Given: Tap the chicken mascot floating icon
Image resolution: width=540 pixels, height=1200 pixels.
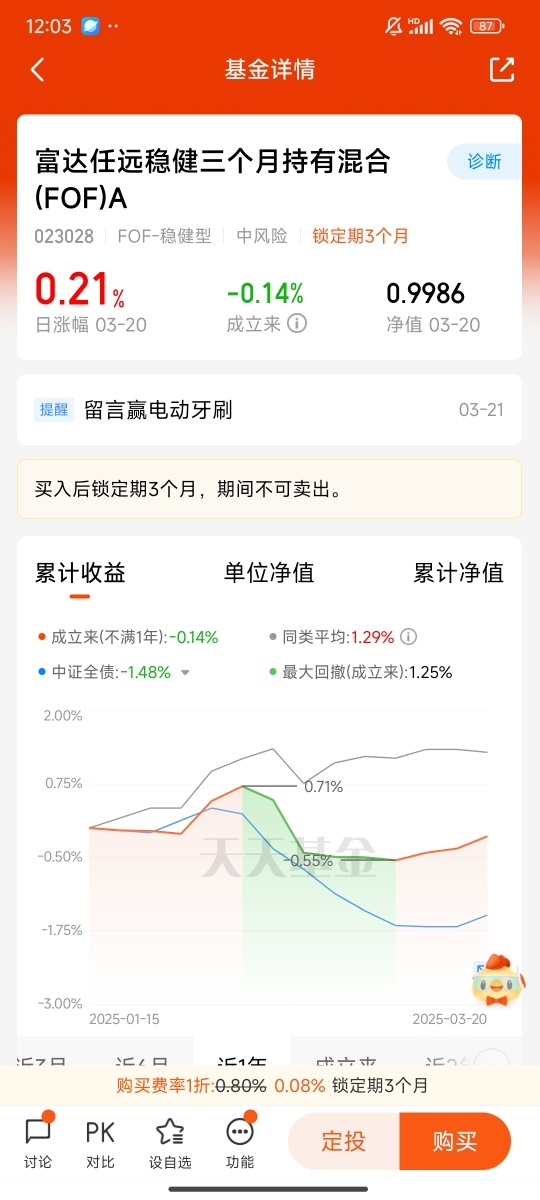Looking at the screenshot, I should [497, 980].
